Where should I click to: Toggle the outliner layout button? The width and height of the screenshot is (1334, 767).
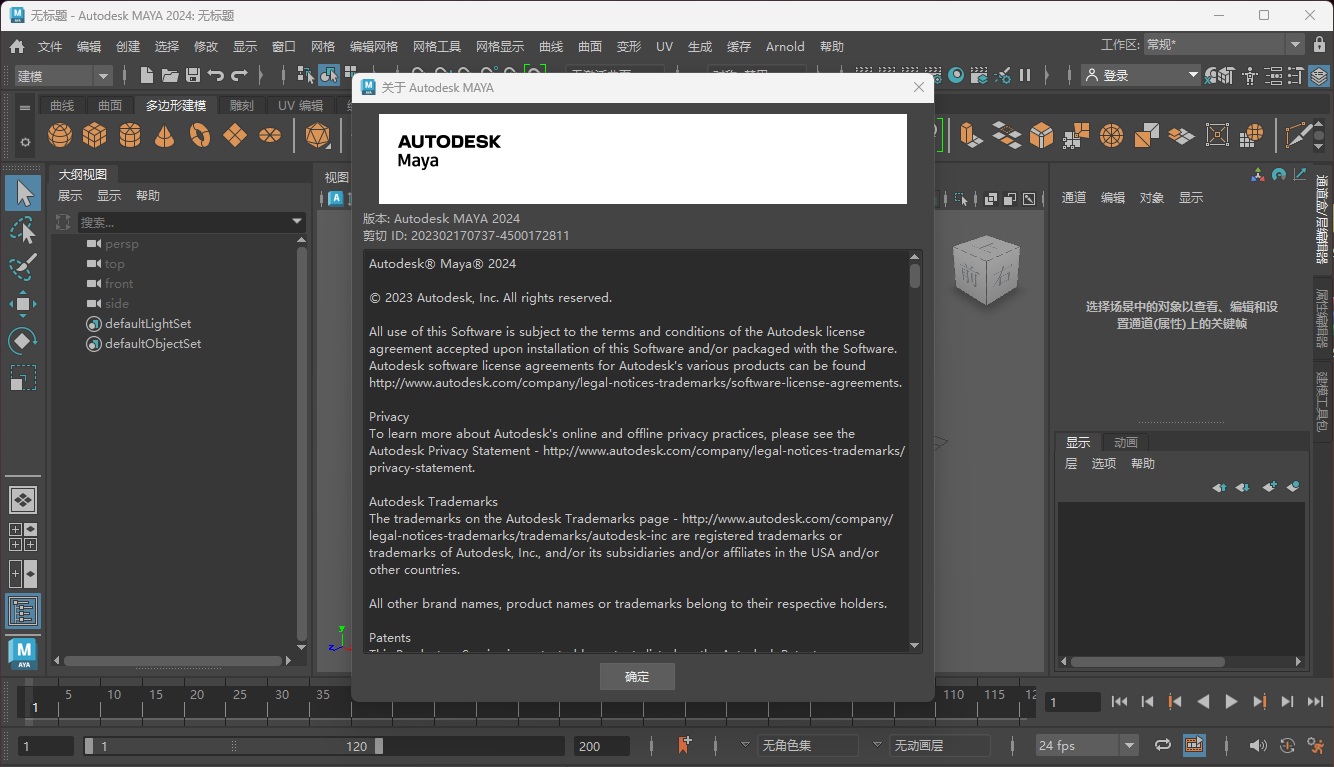click(23, 611)
